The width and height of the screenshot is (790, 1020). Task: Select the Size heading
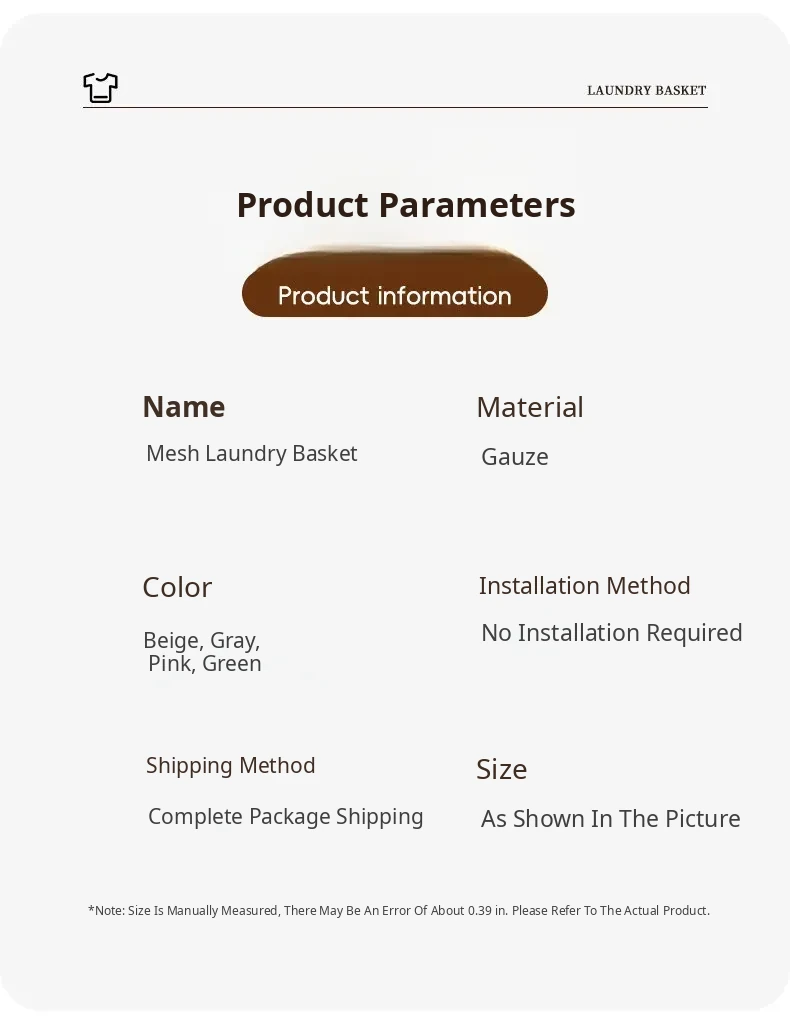click(501, 769)
